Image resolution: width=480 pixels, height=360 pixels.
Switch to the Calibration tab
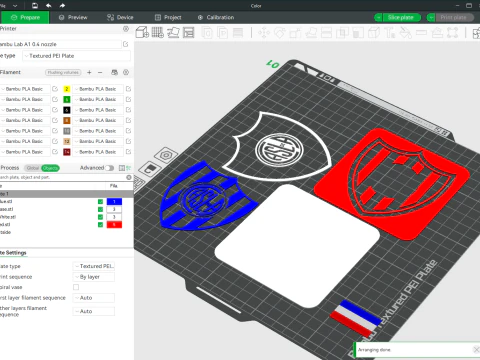(x=216, y=17)
